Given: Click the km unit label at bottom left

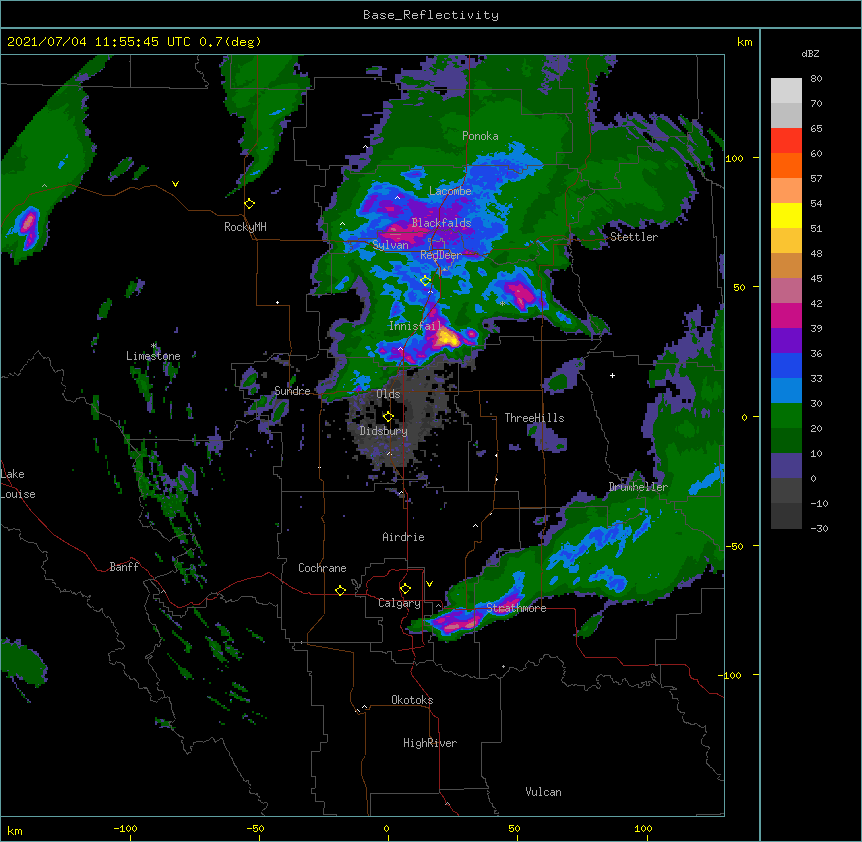Looking at the screenshot, I should click(15, 830).
